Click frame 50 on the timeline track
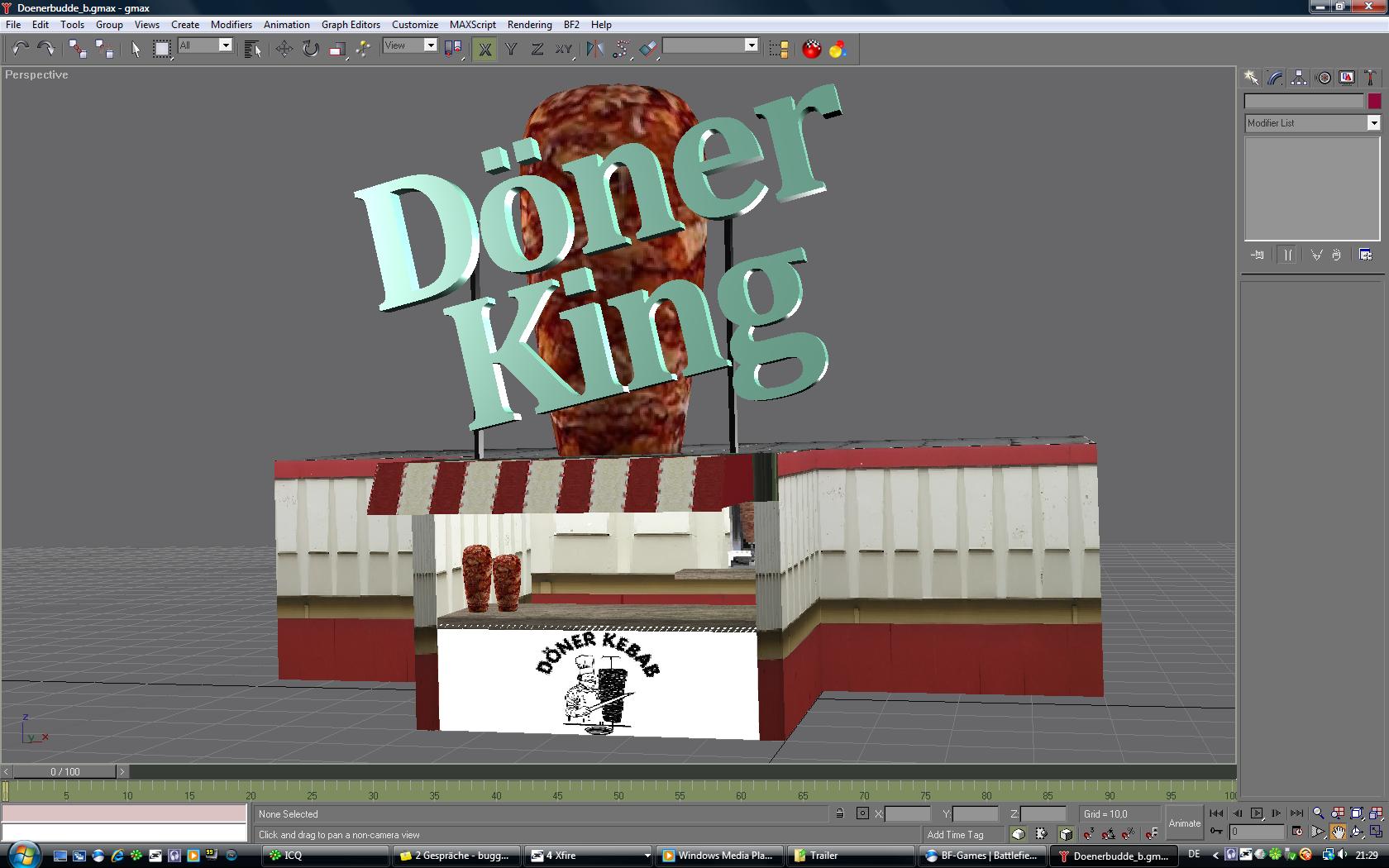 pos(618,791)
